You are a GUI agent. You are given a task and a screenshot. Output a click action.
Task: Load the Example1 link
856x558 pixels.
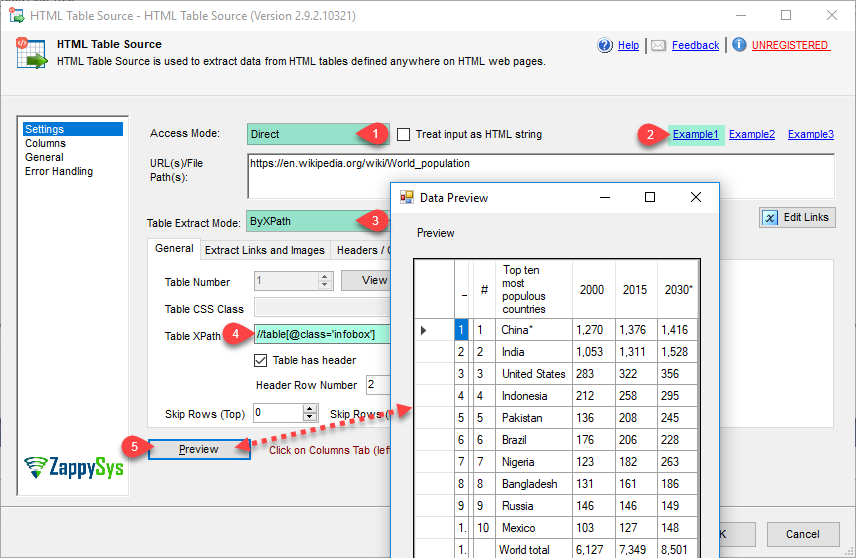696,134
